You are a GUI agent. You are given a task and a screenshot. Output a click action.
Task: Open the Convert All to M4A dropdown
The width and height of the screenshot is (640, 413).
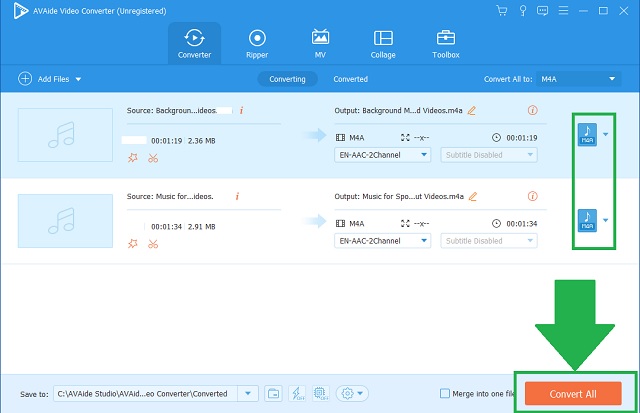579,79
